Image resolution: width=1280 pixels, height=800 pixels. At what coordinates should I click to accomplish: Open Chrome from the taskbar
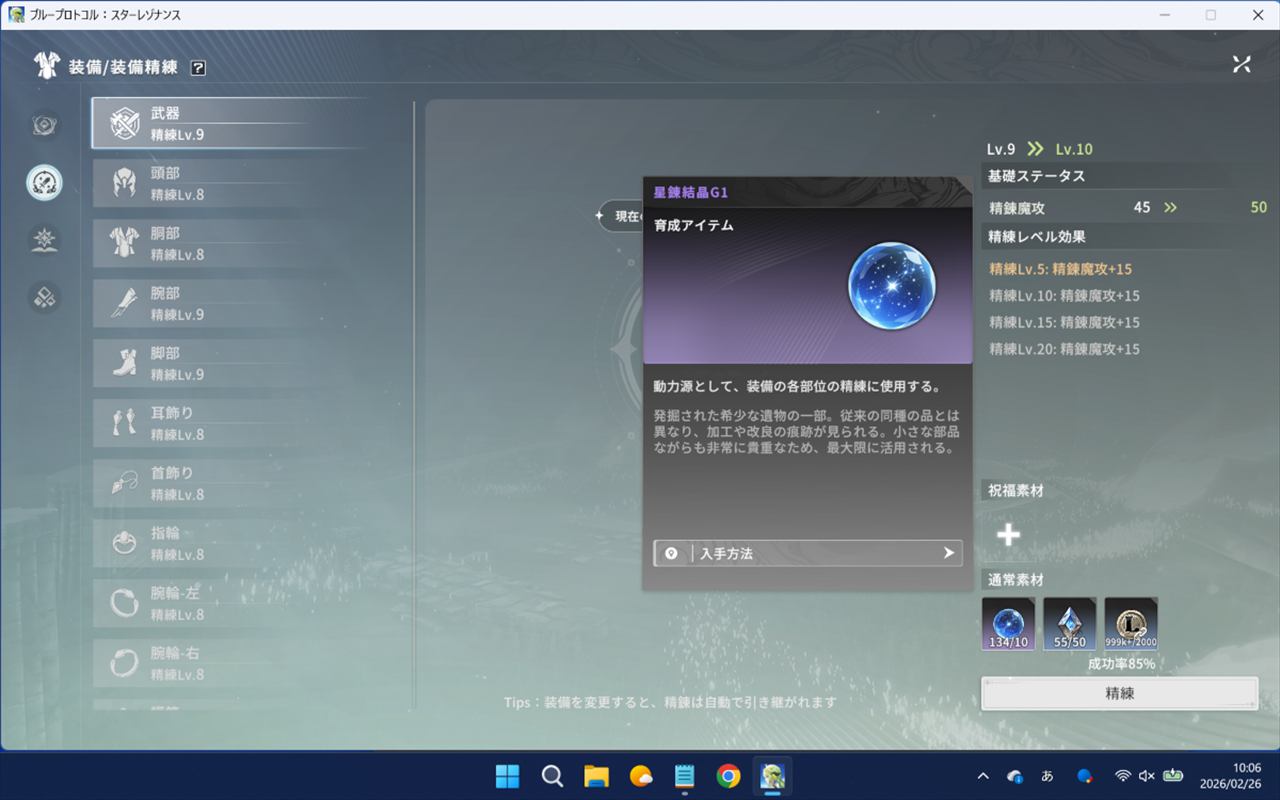click(728, 776)
